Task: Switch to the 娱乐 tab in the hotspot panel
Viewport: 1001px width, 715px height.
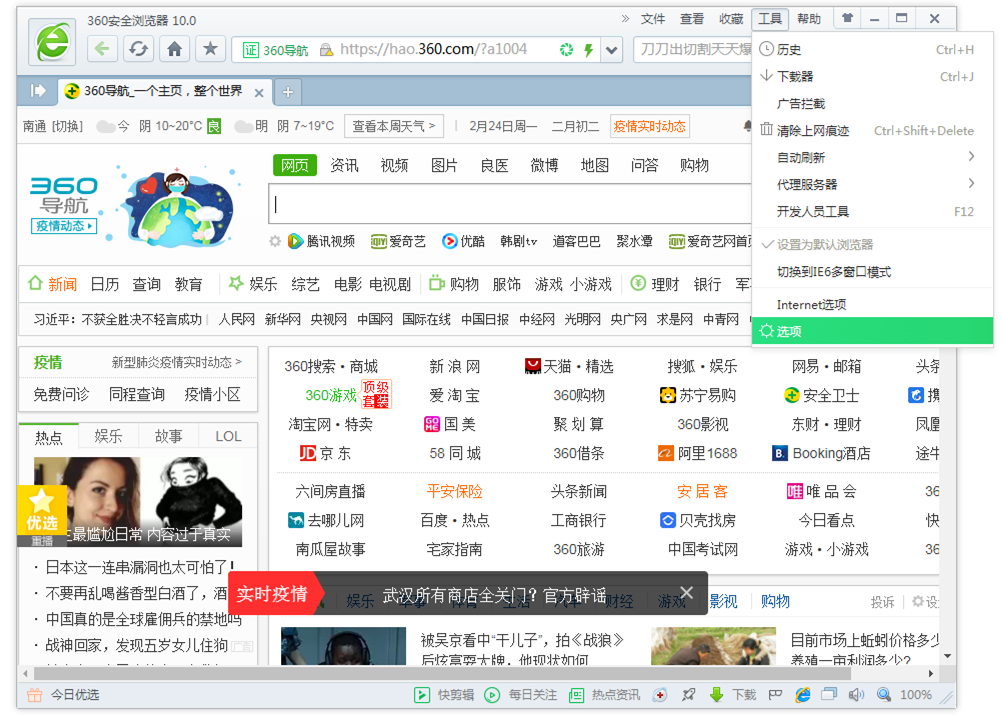Action: pyautogui.click(x=109, y=436)
